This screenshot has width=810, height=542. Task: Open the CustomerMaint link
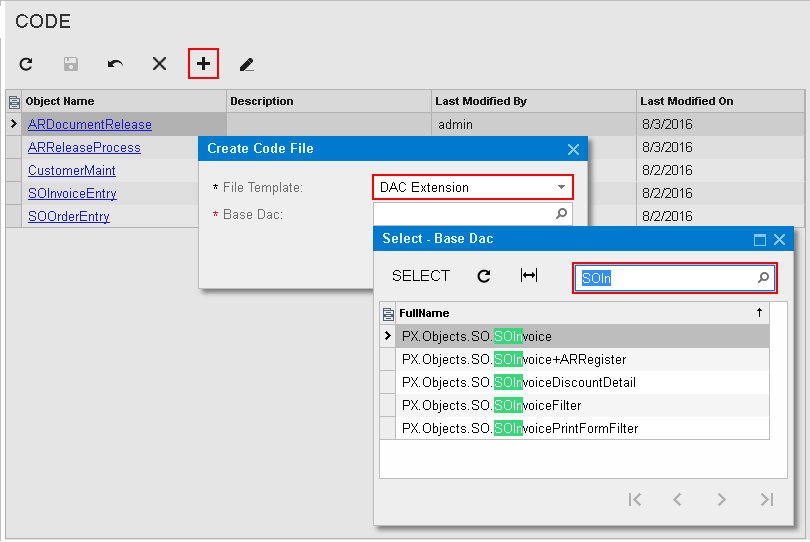tap(72, 171)
